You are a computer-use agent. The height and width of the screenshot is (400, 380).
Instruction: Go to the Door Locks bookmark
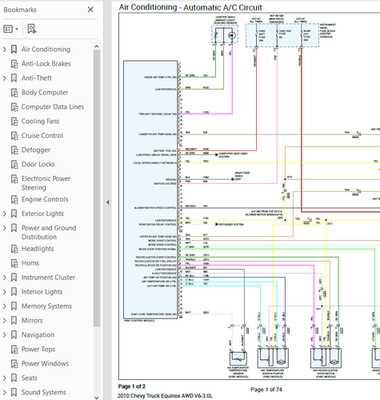point(38,164)
